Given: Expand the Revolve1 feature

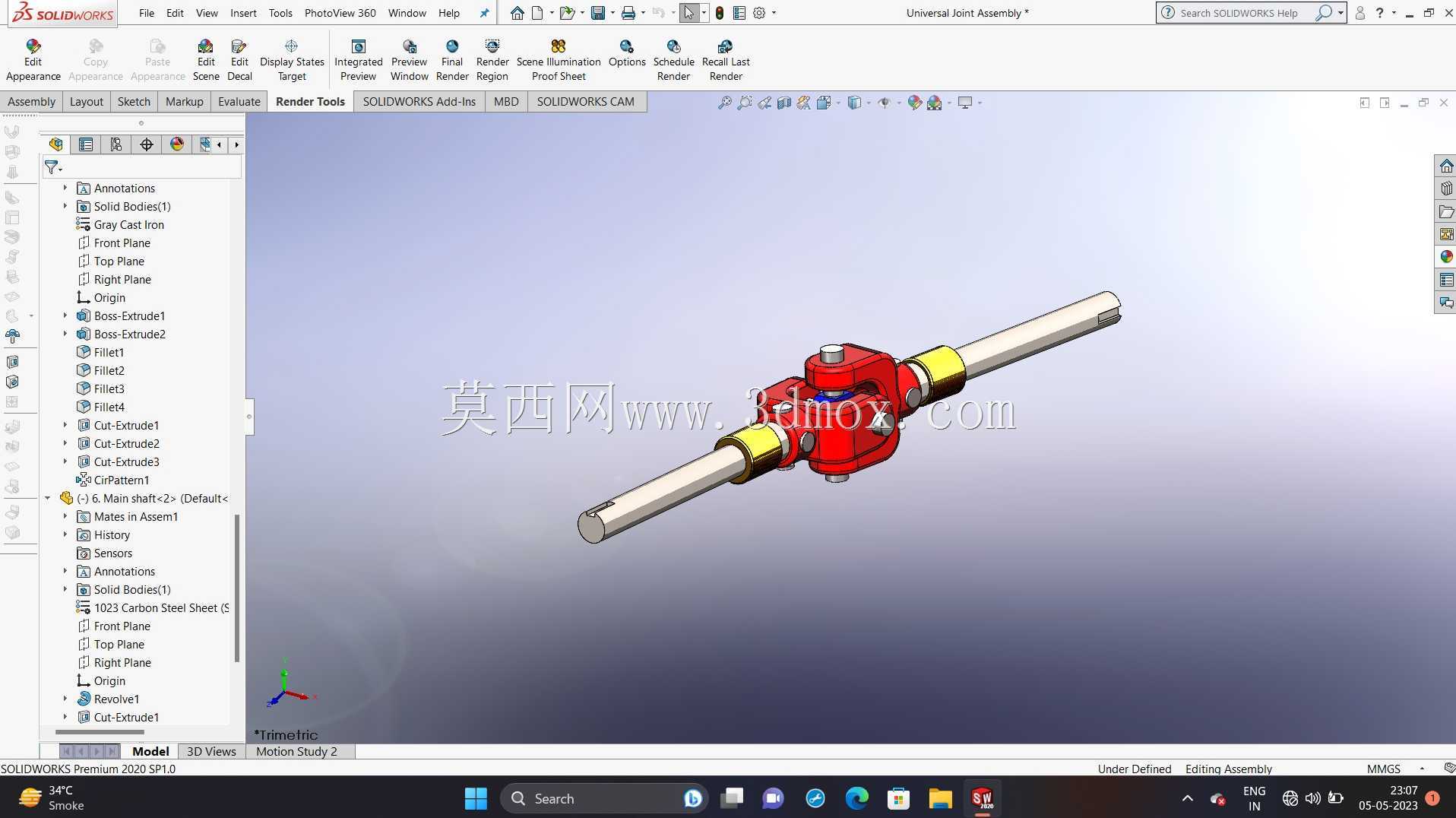Looking at the screenshot, I should point(65,699).
